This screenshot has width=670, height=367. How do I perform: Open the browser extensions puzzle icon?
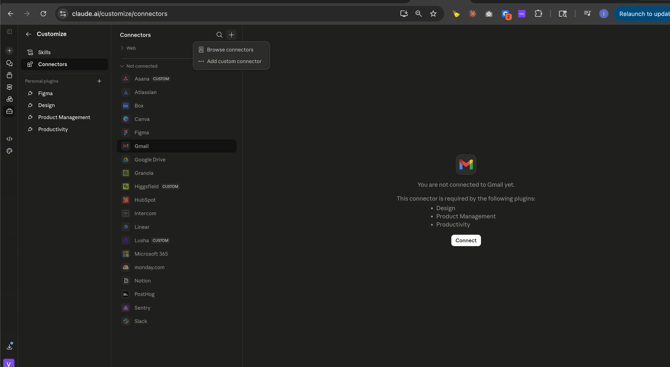coord(538,14)
